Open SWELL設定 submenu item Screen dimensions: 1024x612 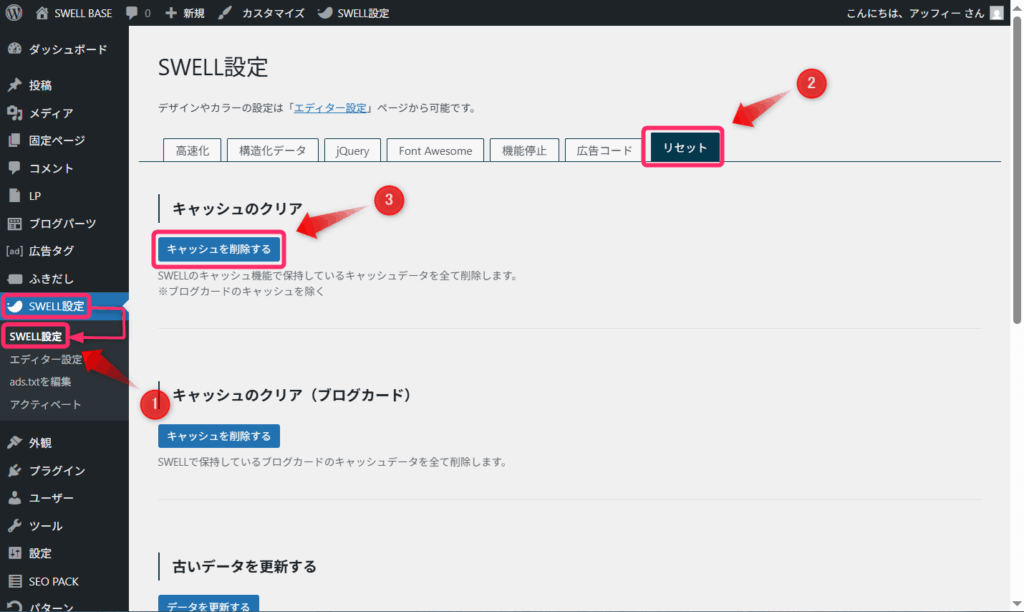click(x=35, y=336)
